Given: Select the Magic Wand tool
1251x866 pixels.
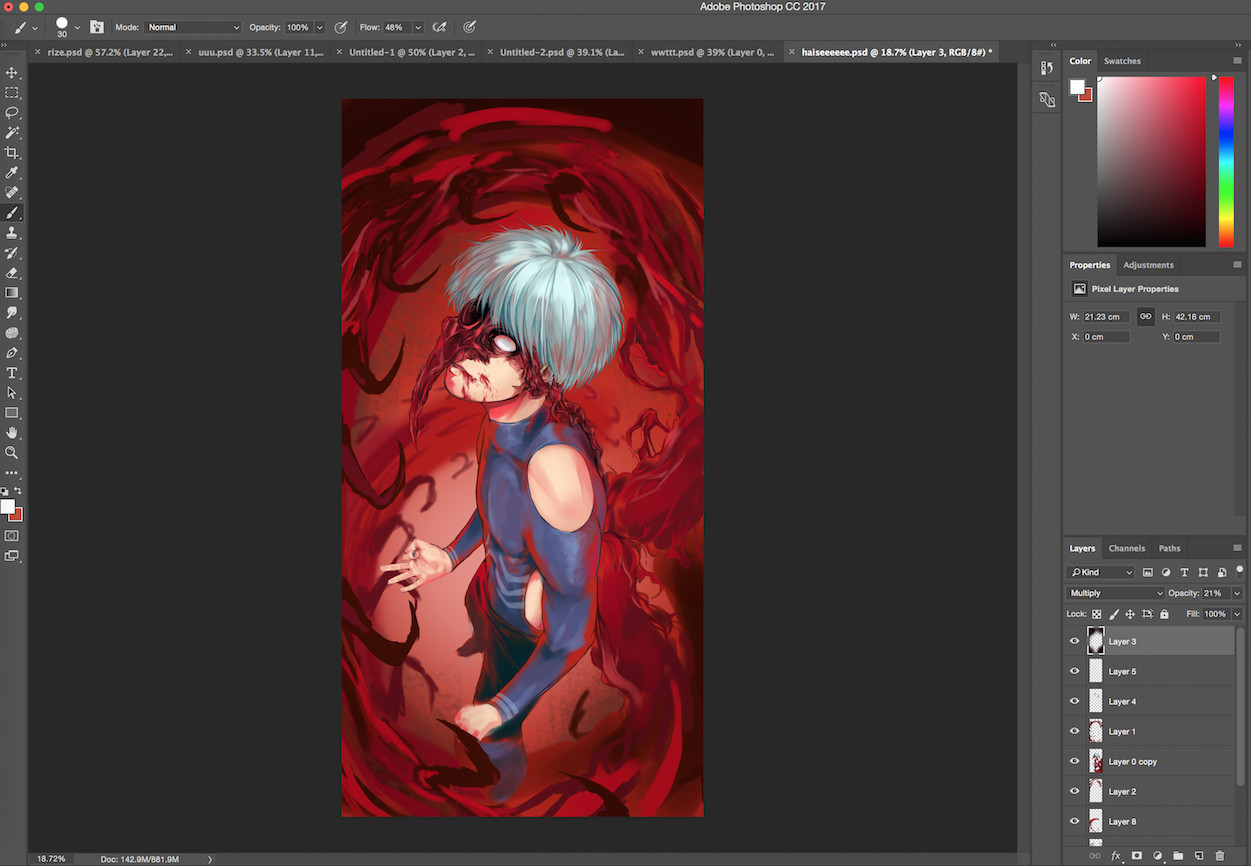Looking at the screenshot, I should [x=12, y=133].
